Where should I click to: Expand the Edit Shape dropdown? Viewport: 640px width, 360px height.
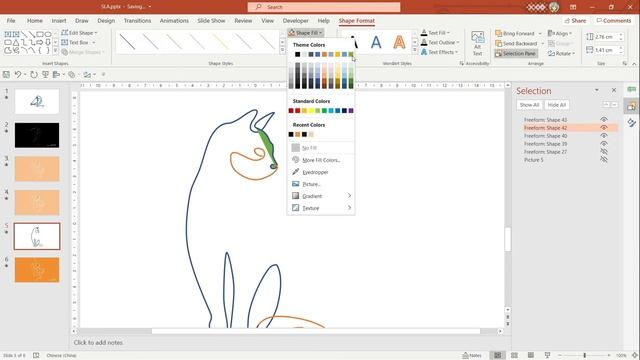[79, 33]
